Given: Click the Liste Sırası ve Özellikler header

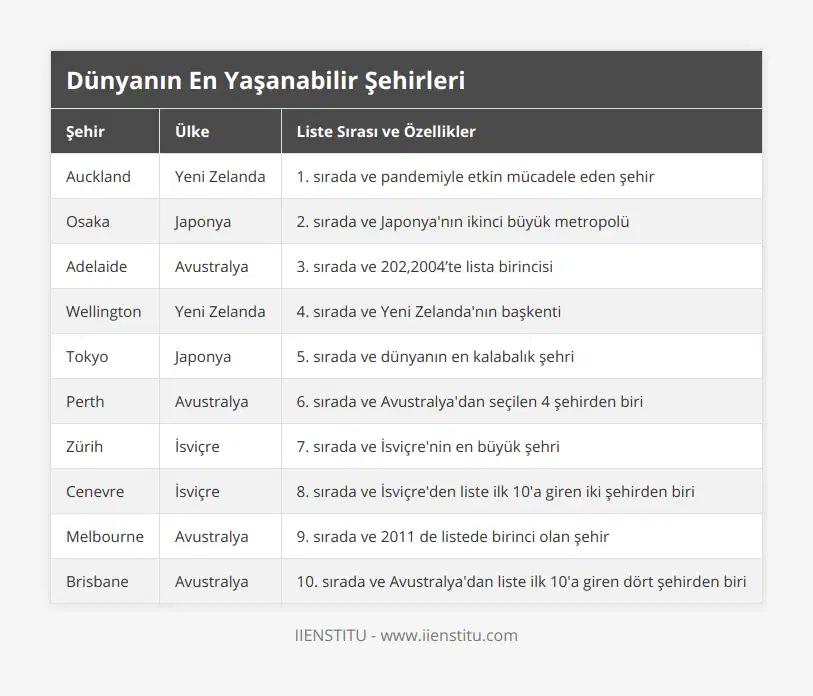Looking at the screenshot, I should [381, 131].
